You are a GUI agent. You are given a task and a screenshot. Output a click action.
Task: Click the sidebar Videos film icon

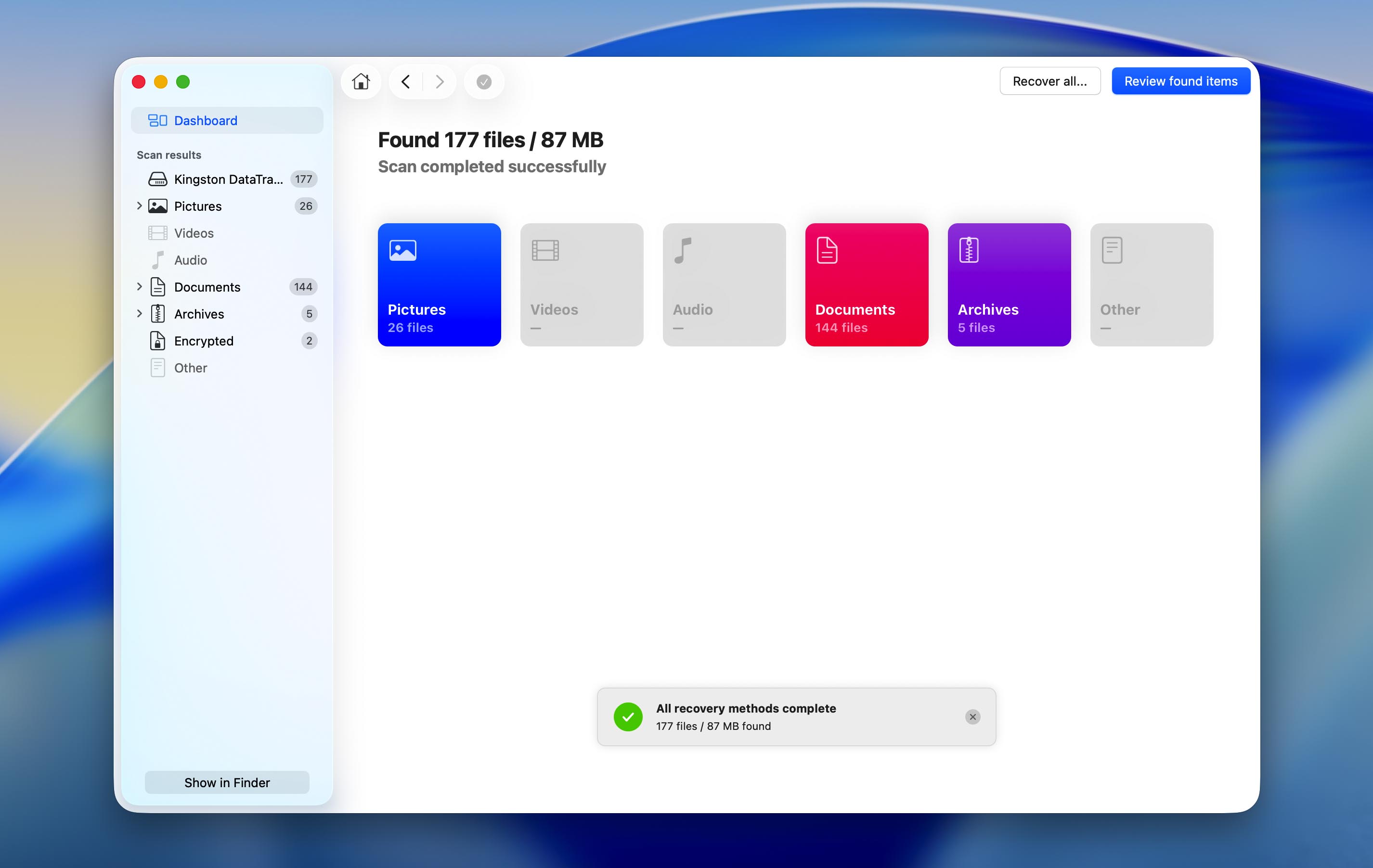[157, 232]
